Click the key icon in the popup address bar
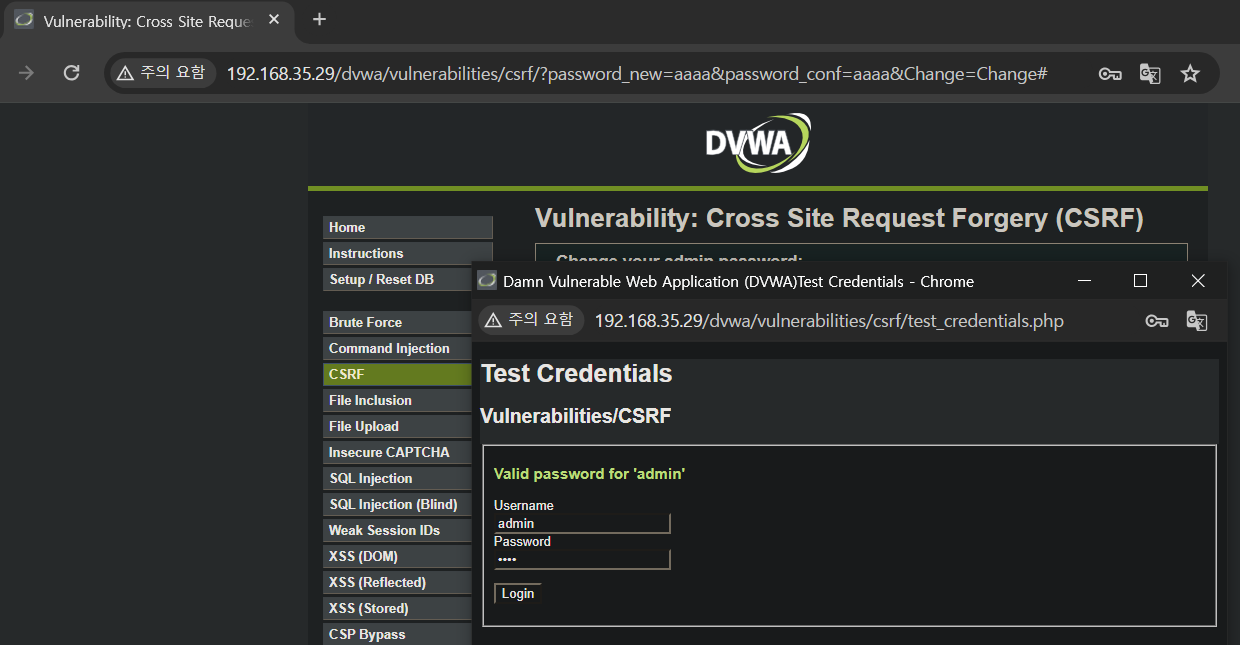1240x645 pixels. (1157, 321)
